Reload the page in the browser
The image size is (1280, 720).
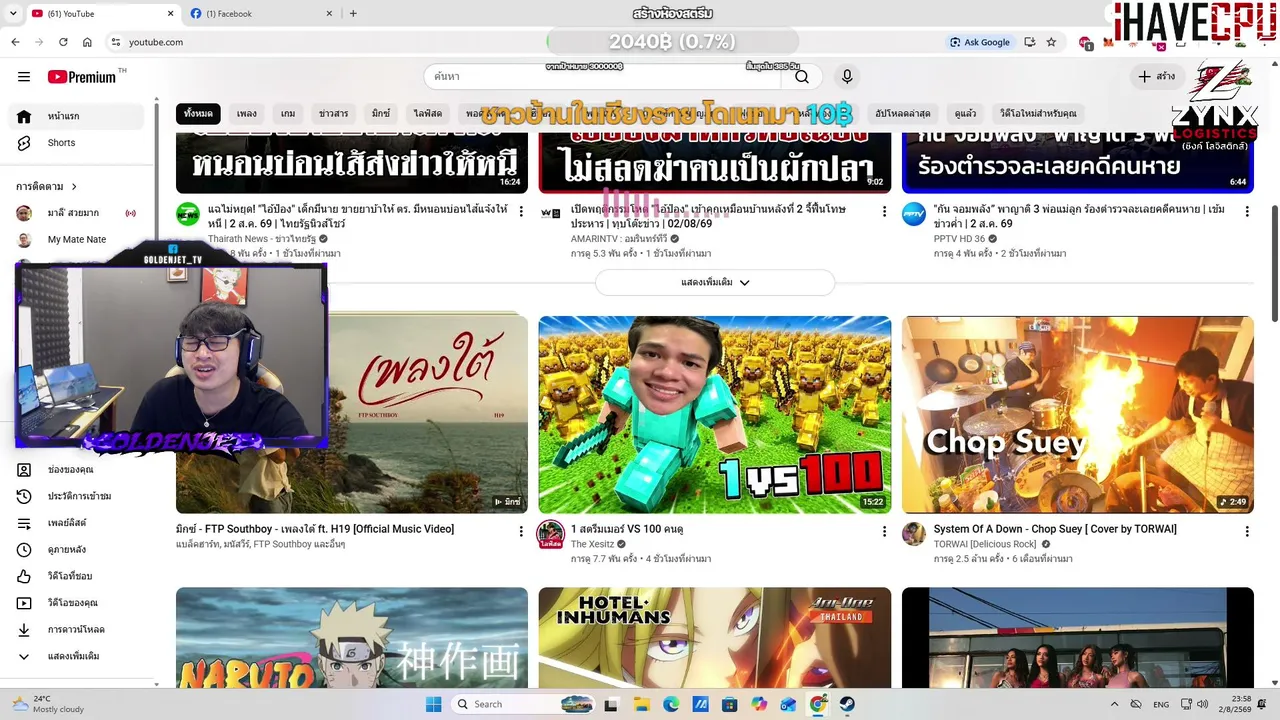[x=63, y=42]
